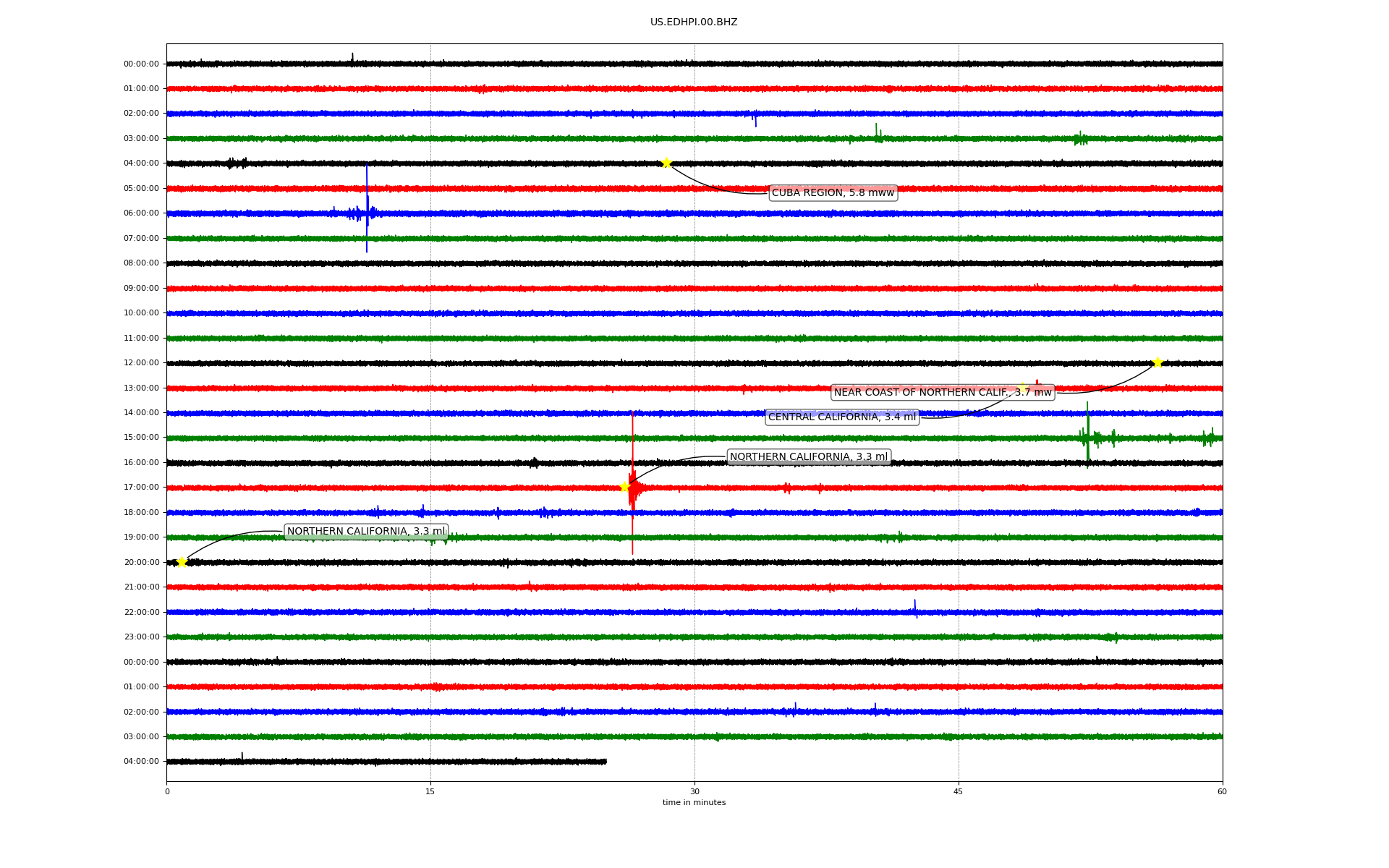
Task: Click the 60 tick label on the x-axis
Action: pos(1222,791)
